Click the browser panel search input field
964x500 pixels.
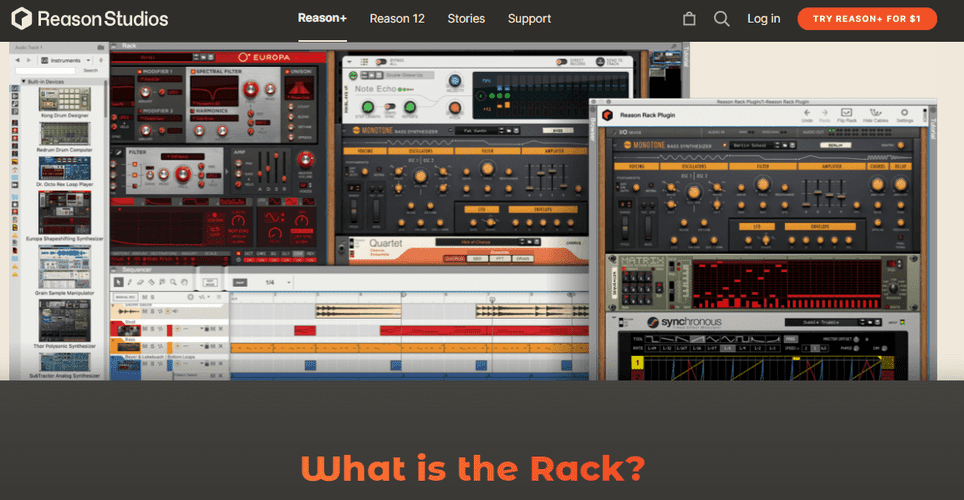(45, 71)
